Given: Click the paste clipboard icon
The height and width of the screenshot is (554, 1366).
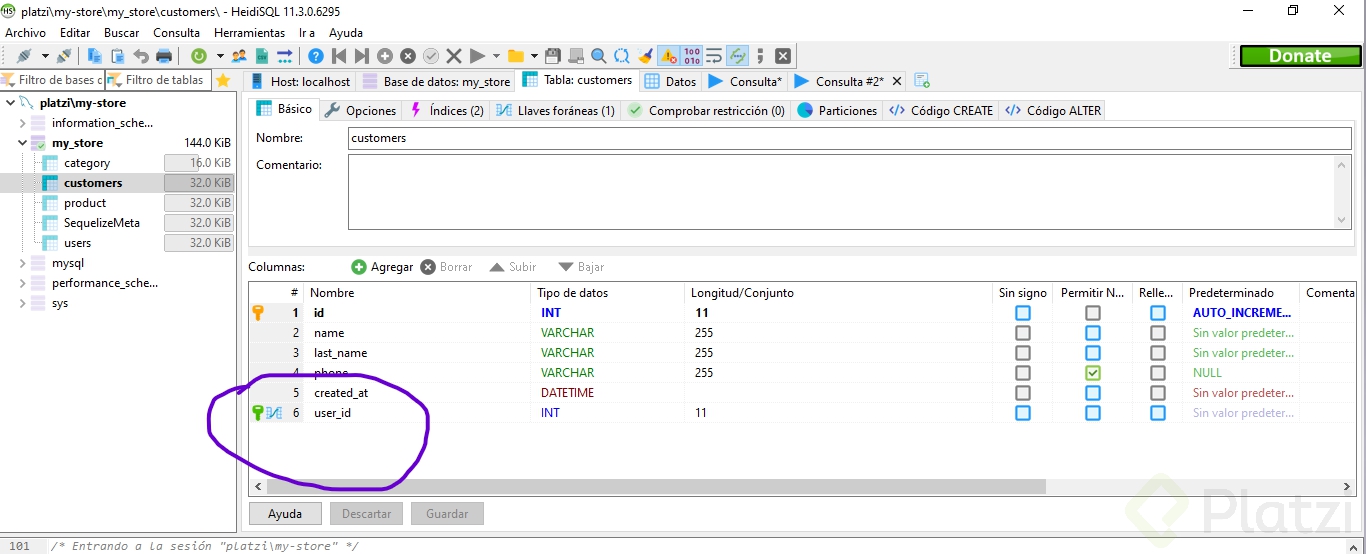Looking at the screenshot, I should pyautogui.click(x=118, y=56).
